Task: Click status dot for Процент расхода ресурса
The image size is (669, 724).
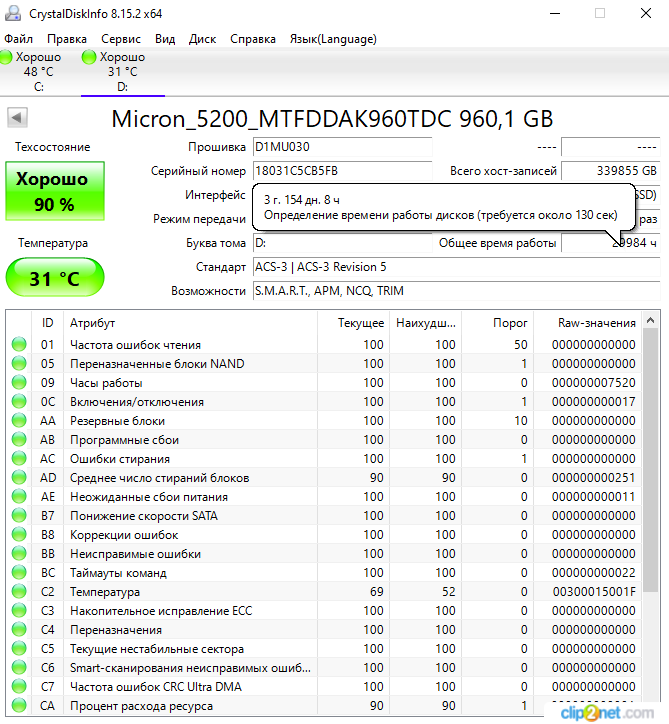Action: 19,706
